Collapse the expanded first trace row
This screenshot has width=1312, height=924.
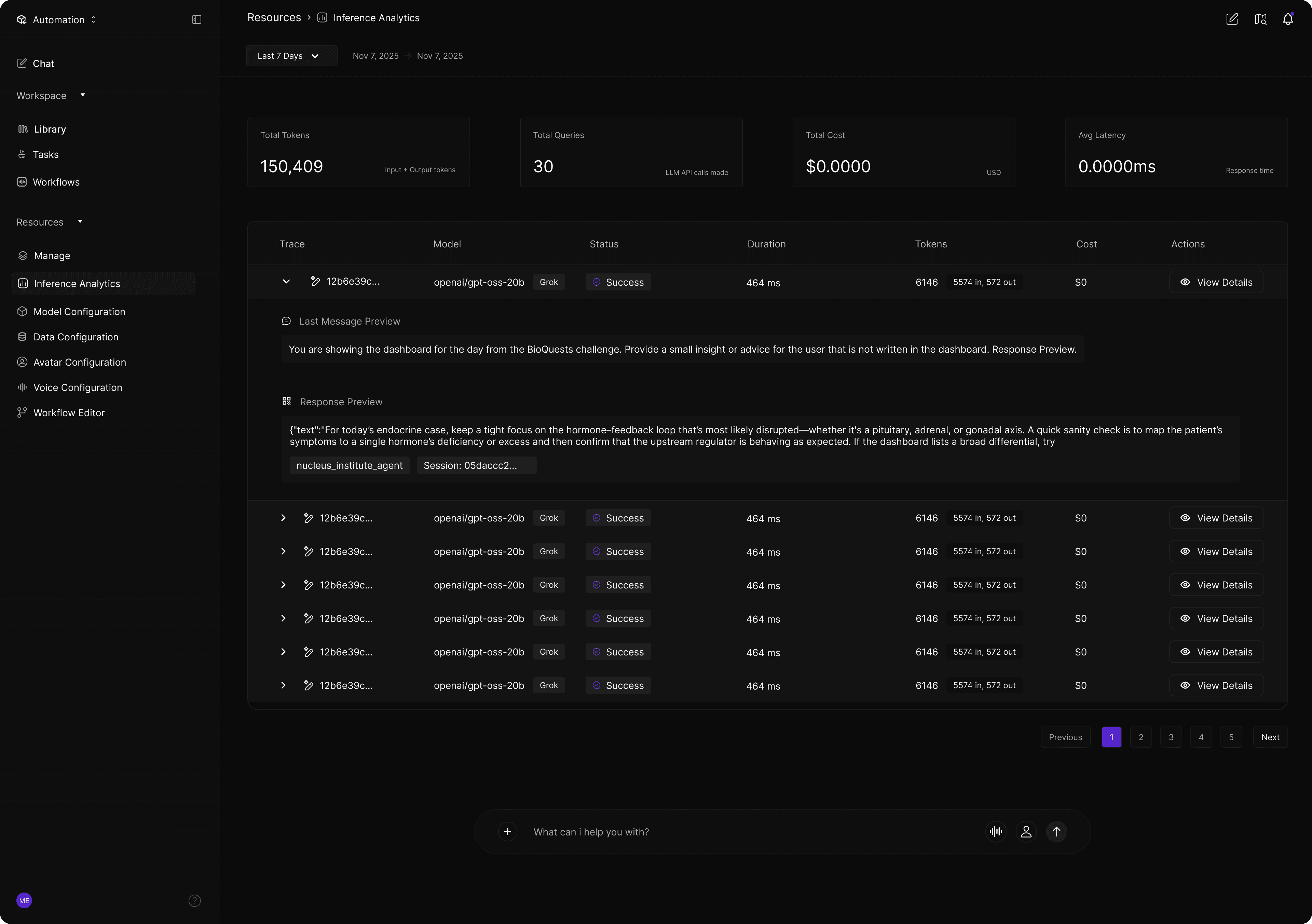click(286, 282)
